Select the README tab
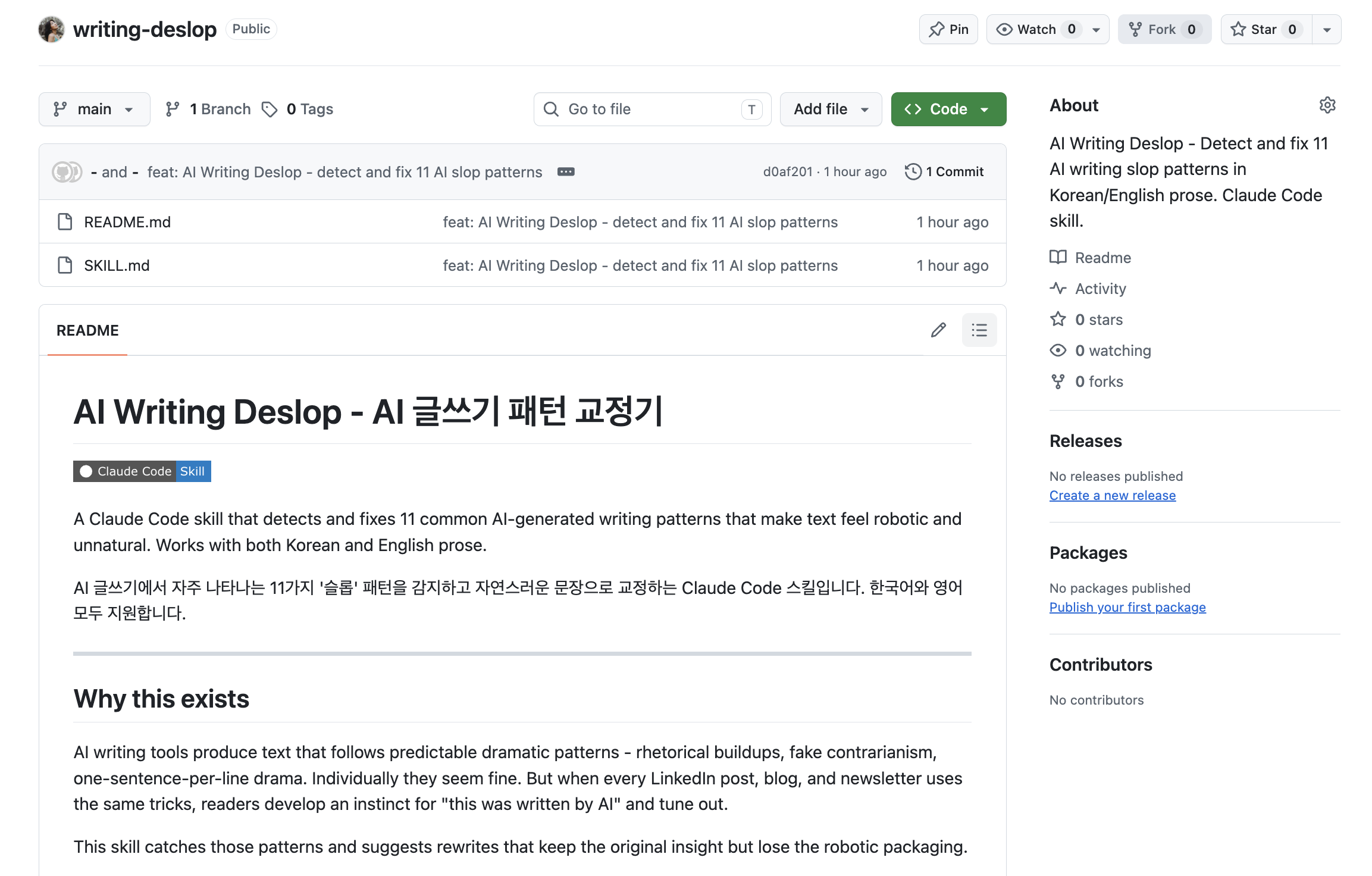Image resolution: width=1372 pixels, height=876 pixels. pyautogui.click(x=87, y=330)
